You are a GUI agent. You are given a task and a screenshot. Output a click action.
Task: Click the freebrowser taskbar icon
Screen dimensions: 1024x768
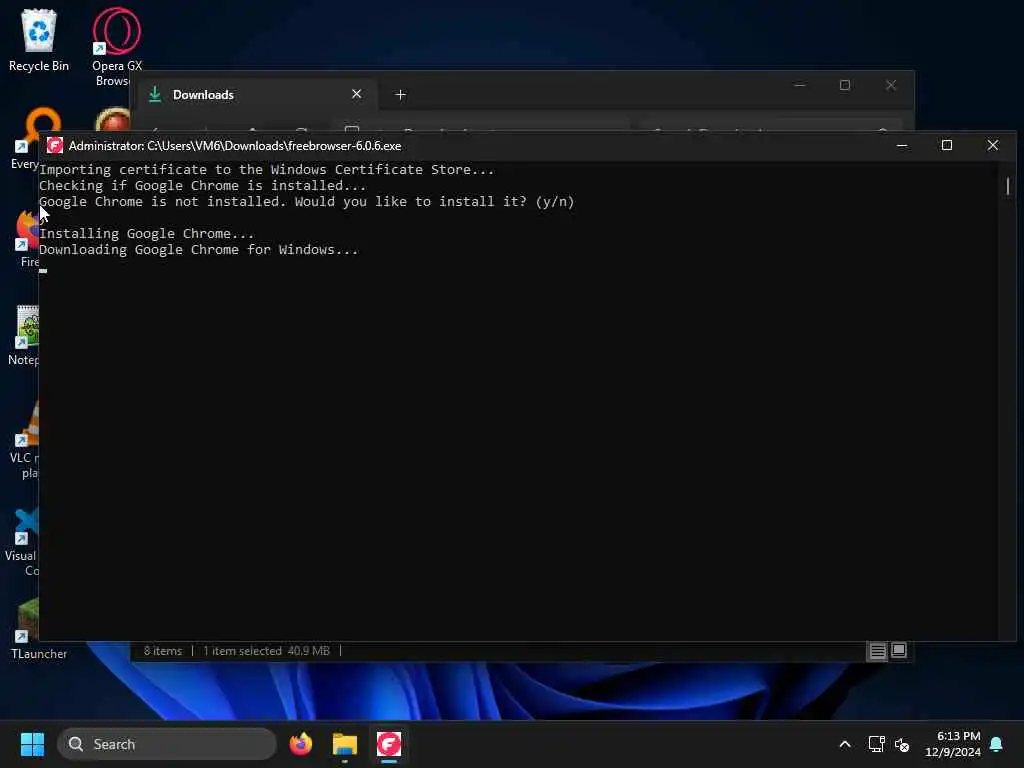point(389,744)
